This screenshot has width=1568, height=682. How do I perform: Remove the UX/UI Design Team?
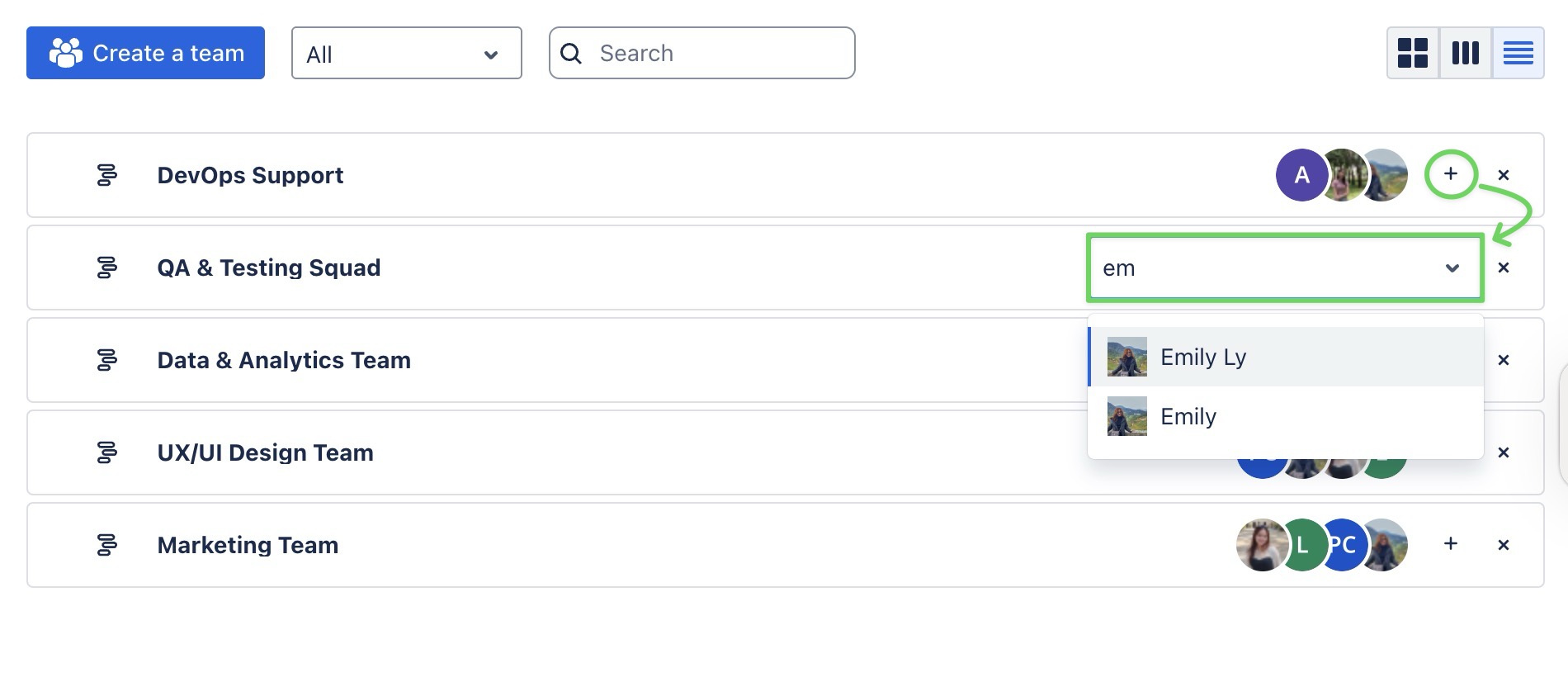click(x=1503, y=452)
